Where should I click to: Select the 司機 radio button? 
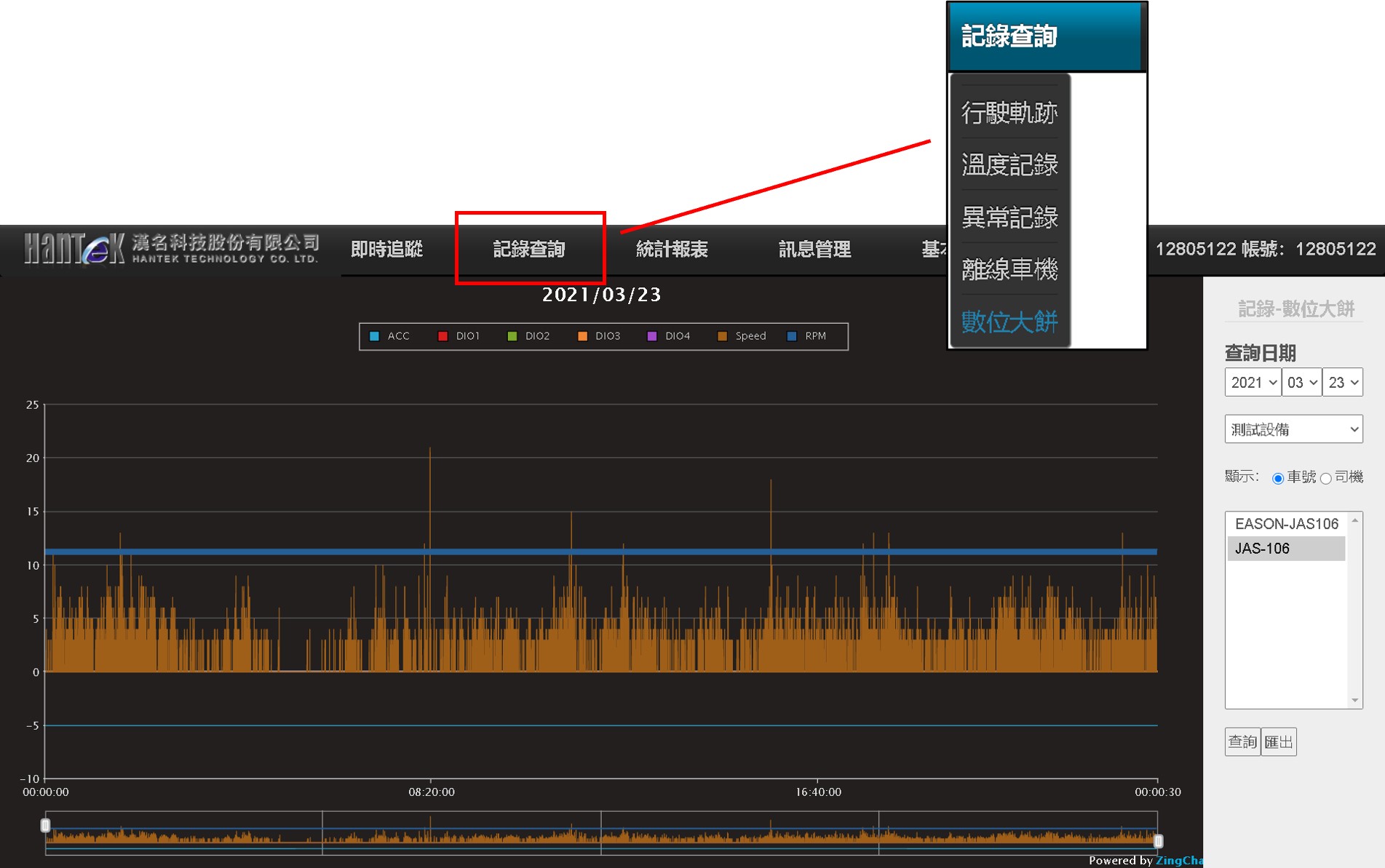click(x=1326, y=478)
